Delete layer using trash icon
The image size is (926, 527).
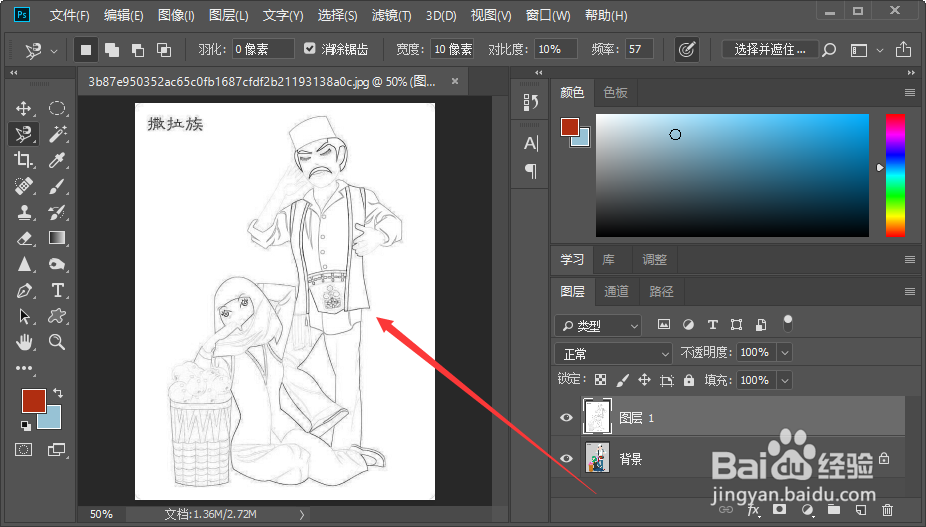pyautogui.click(x=887, y=510)
